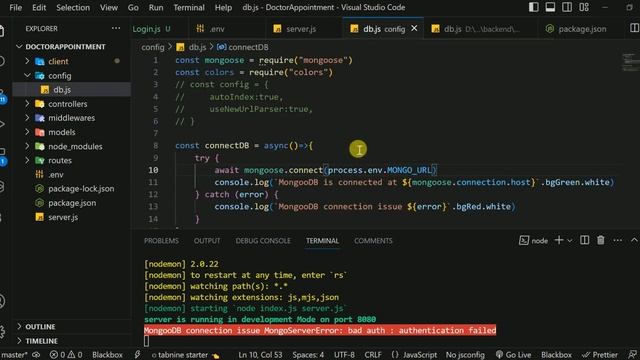
Task: Open Explorer more actions ellipsis
Action: click(116, 28)
